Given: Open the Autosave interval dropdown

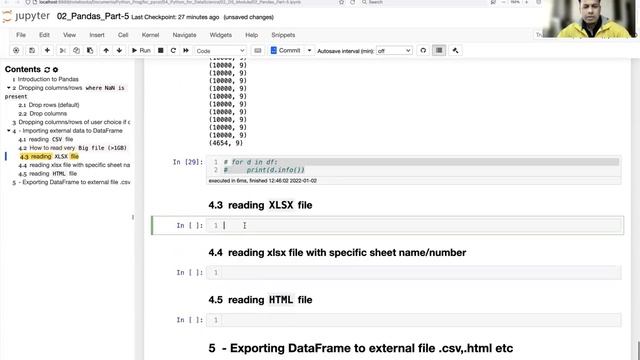Looking at the screenshot, I should pyautogui.click(x=394, y=51).
